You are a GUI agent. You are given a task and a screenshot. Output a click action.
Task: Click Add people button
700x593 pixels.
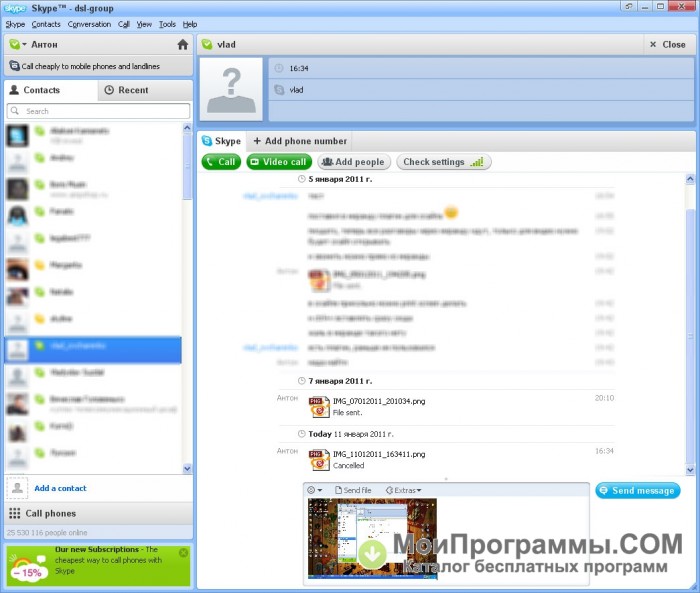click(354, 162)
